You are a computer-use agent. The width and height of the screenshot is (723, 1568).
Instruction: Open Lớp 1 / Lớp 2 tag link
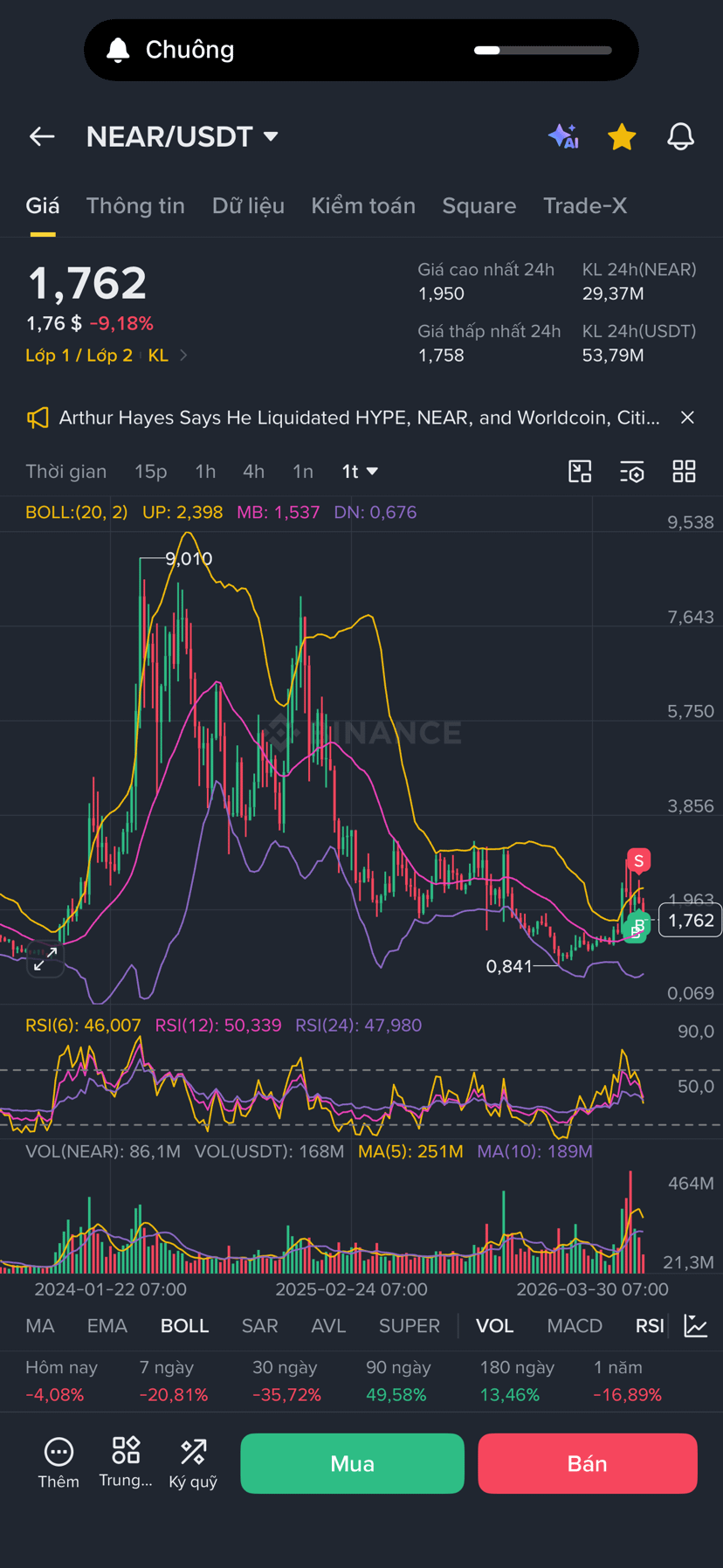point(79,356)
